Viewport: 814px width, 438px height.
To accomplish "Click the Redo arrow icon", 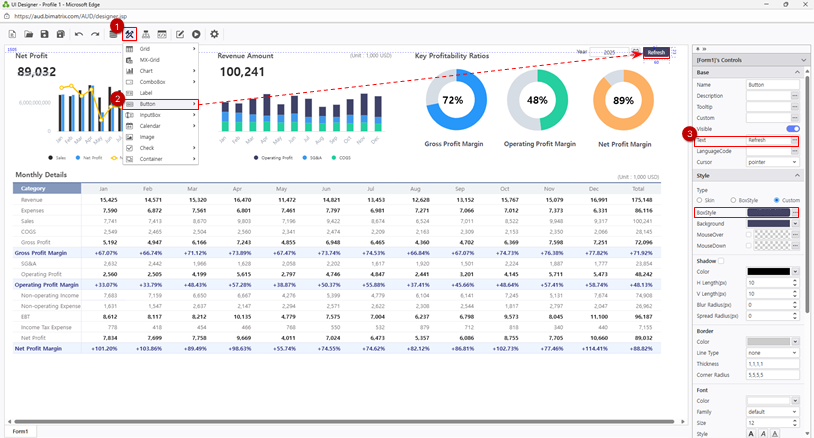I will tap(95, 35).
